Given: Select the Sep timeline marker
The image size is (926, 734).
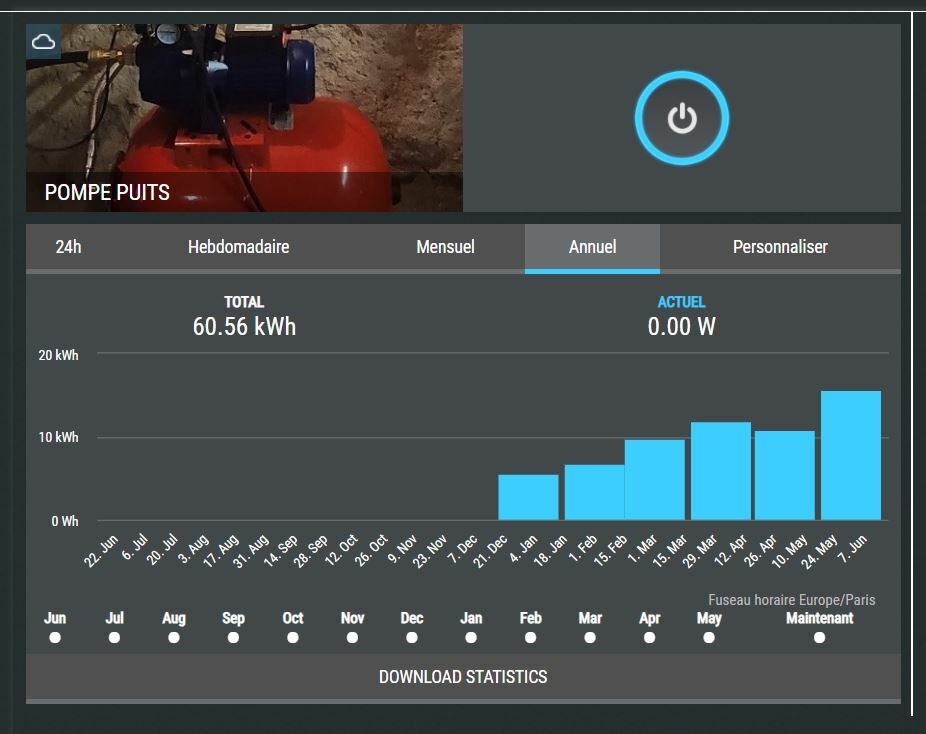Looking at the screenshot, I should [x=233, y=638].
